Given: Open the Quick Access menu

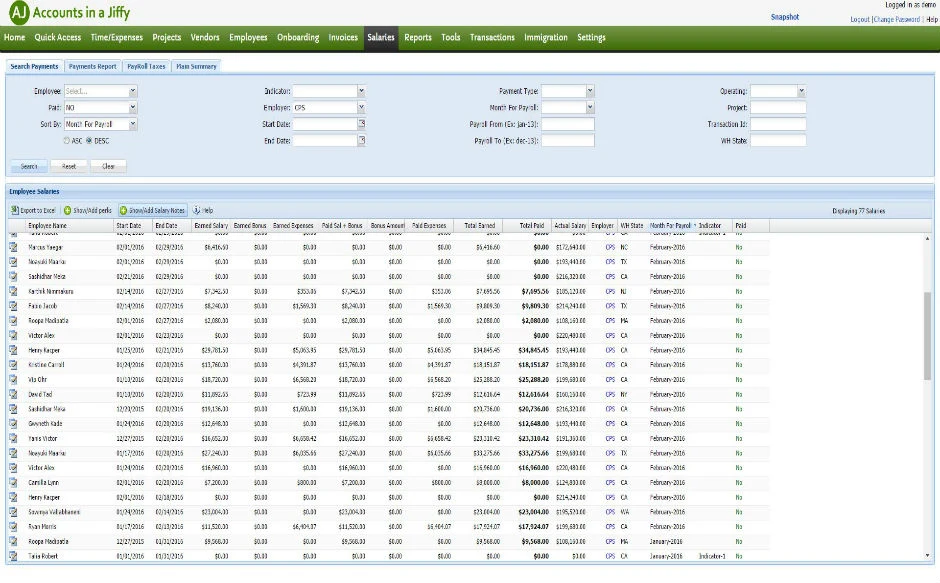Looking at the screenshot, I should click(58, 37).
